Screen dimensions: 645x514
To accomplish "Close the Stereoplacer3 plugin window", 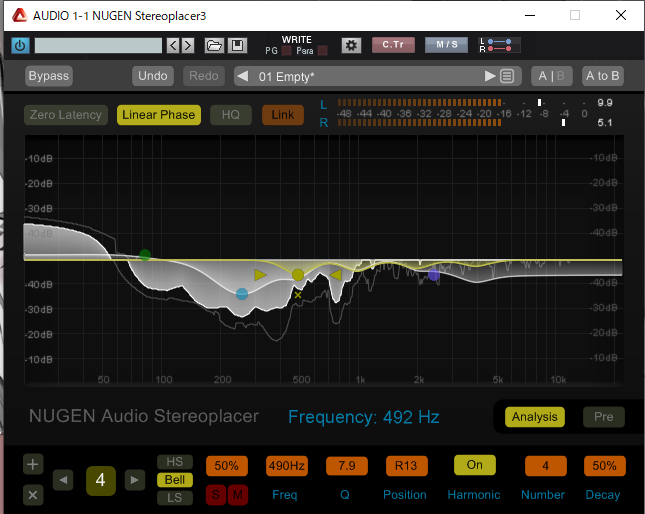I will pos(621,15).
